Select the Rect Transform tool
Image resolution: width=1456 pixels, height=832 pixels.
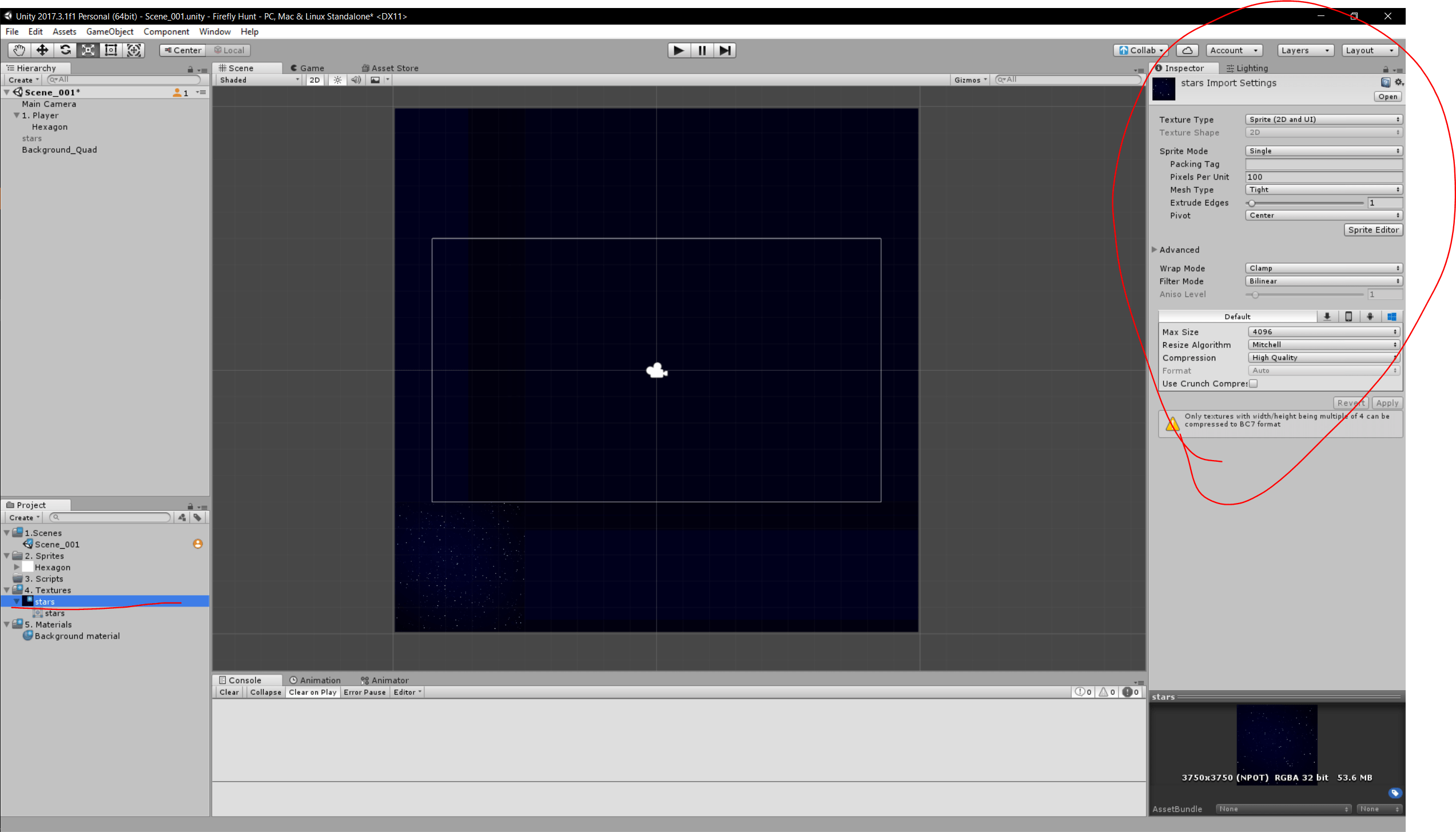[111, 50]
